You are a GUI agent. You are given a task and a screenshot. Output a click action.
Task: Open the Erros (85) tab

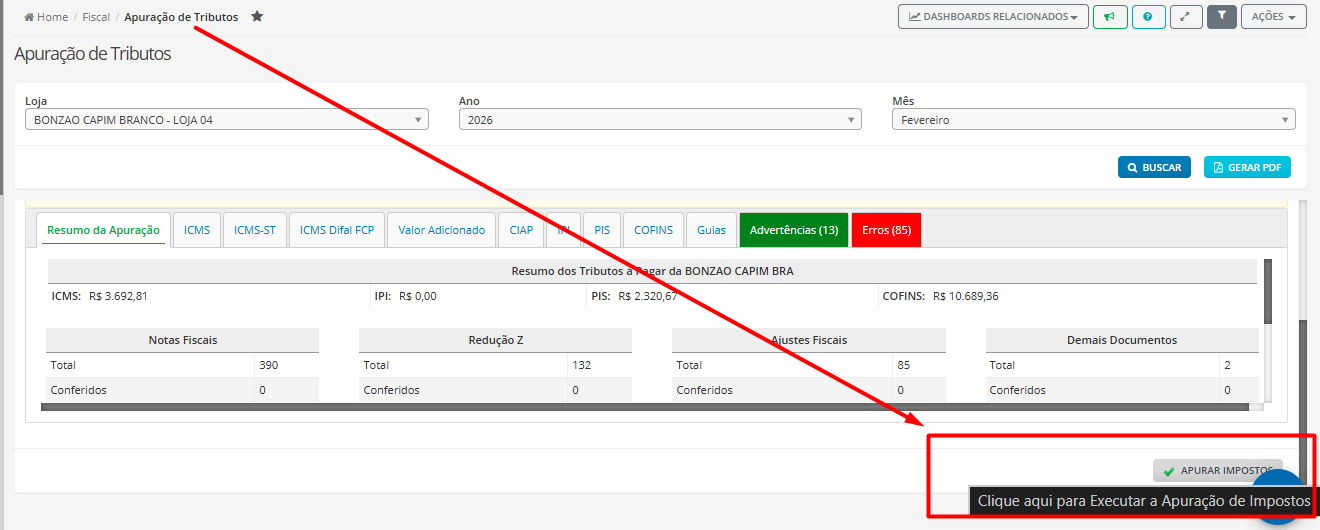pos(886,230)
